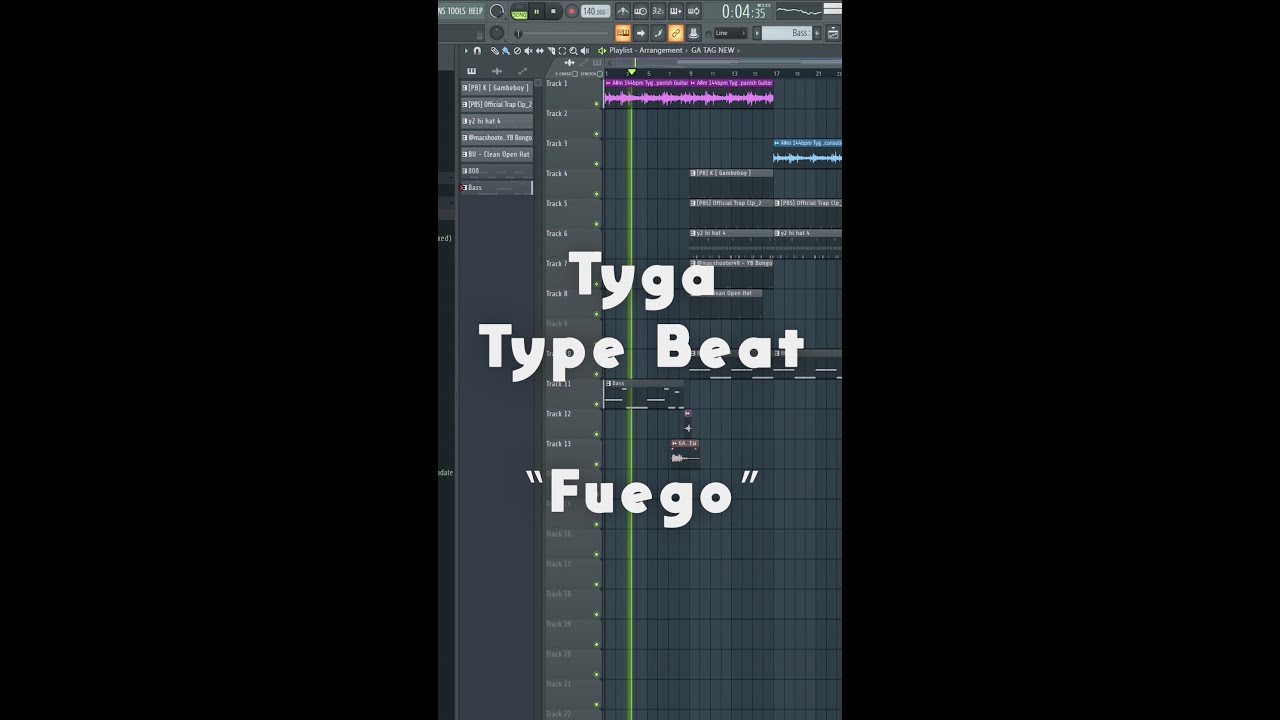
Task: Show automation clips in picker panel
Action: 522,71
